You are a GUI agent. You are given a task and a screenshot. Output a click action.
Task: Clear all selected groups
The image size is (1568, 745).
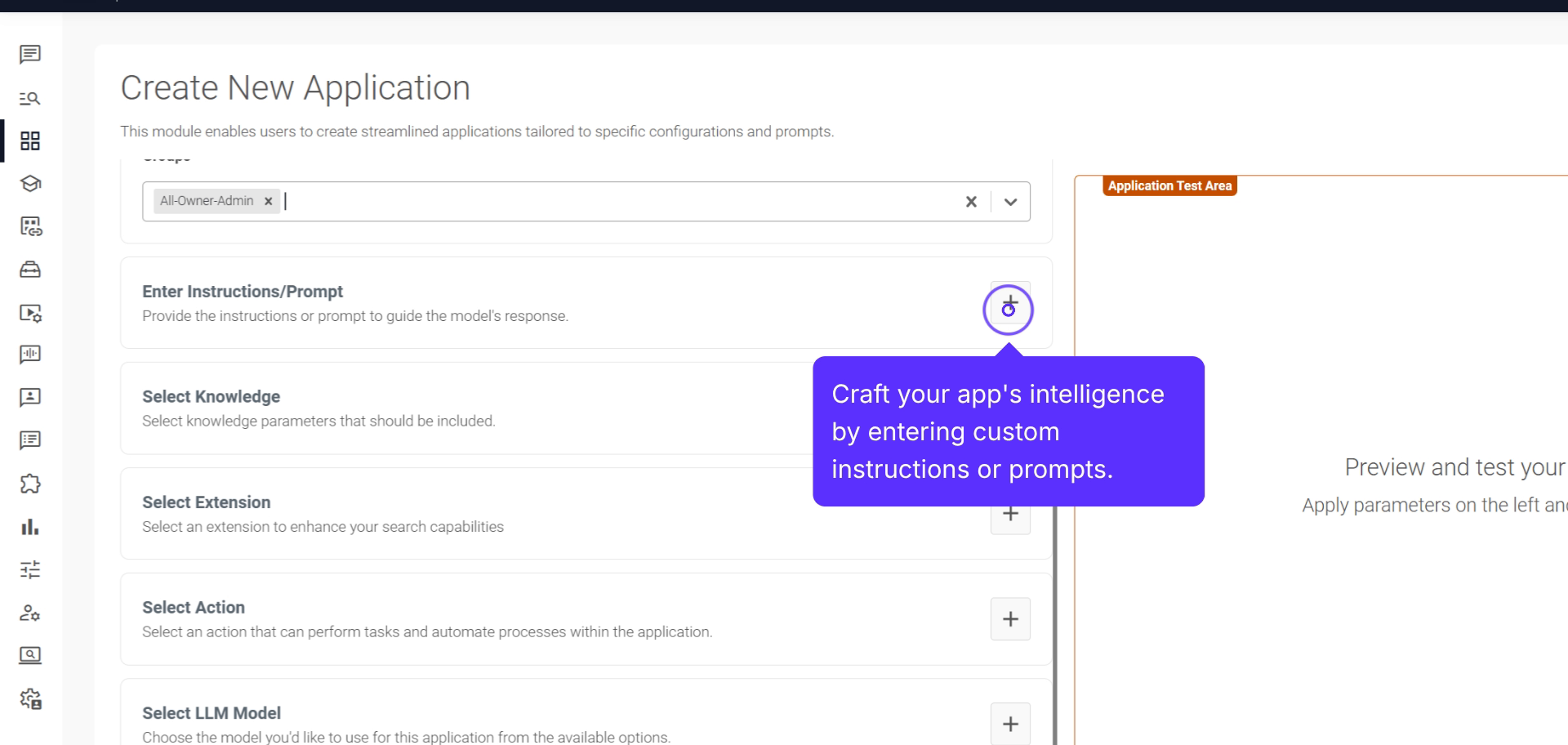pyautogui.click(x=971, y=202)
